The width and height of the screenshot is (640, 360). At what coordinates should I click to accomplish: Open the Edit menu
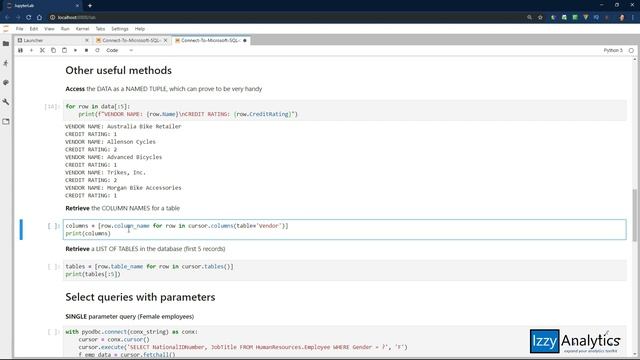coord(34,29)
